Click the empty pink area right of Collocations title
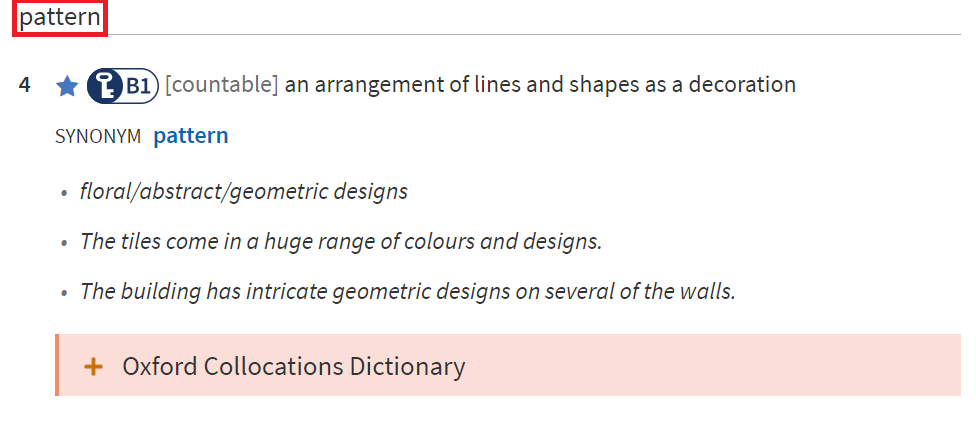The image size is (976, 424). tap(713, 365)
